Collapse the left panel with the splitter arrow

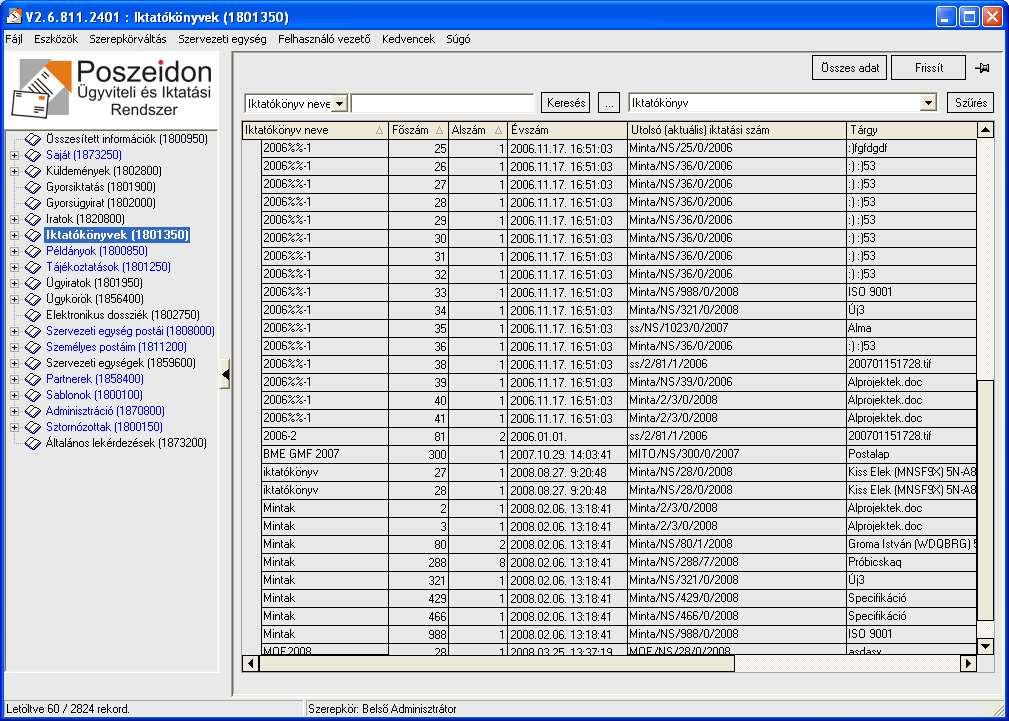pyautogui.click(x=225, y=375)
